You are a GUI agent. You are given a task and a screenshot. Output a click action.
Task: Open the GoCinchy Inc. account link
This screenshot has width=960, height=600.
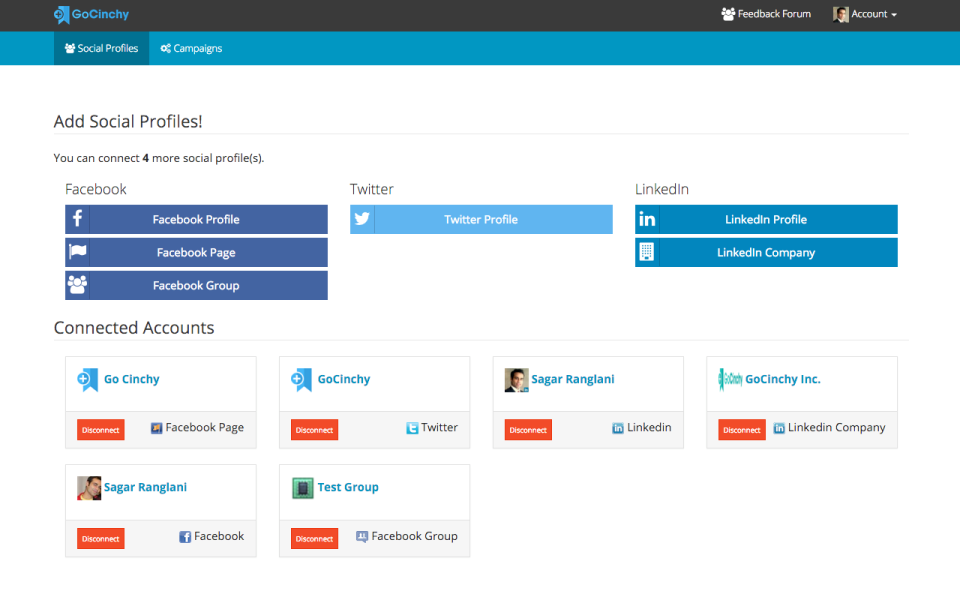(783, 379)
